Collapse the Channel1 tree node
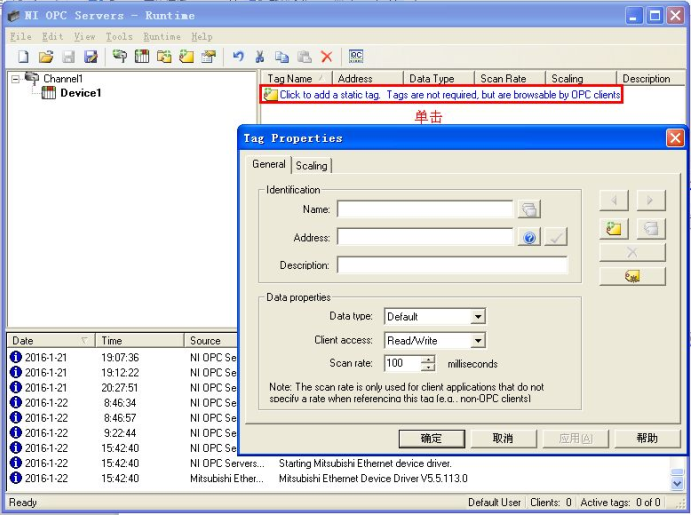The height and width of the screenshot is (515, 691). pyautogui.click(x=16, y=79)
